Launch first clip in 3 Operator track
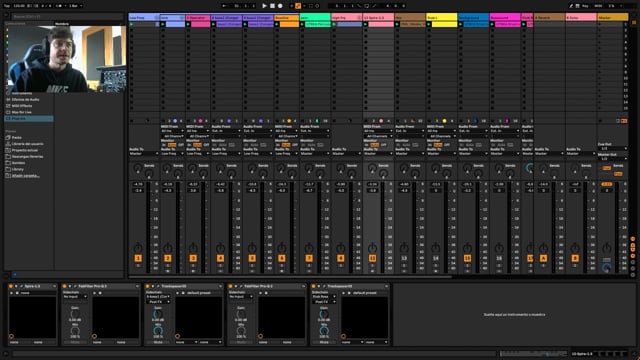The image size is (640, 360). (x=189, y=24)
